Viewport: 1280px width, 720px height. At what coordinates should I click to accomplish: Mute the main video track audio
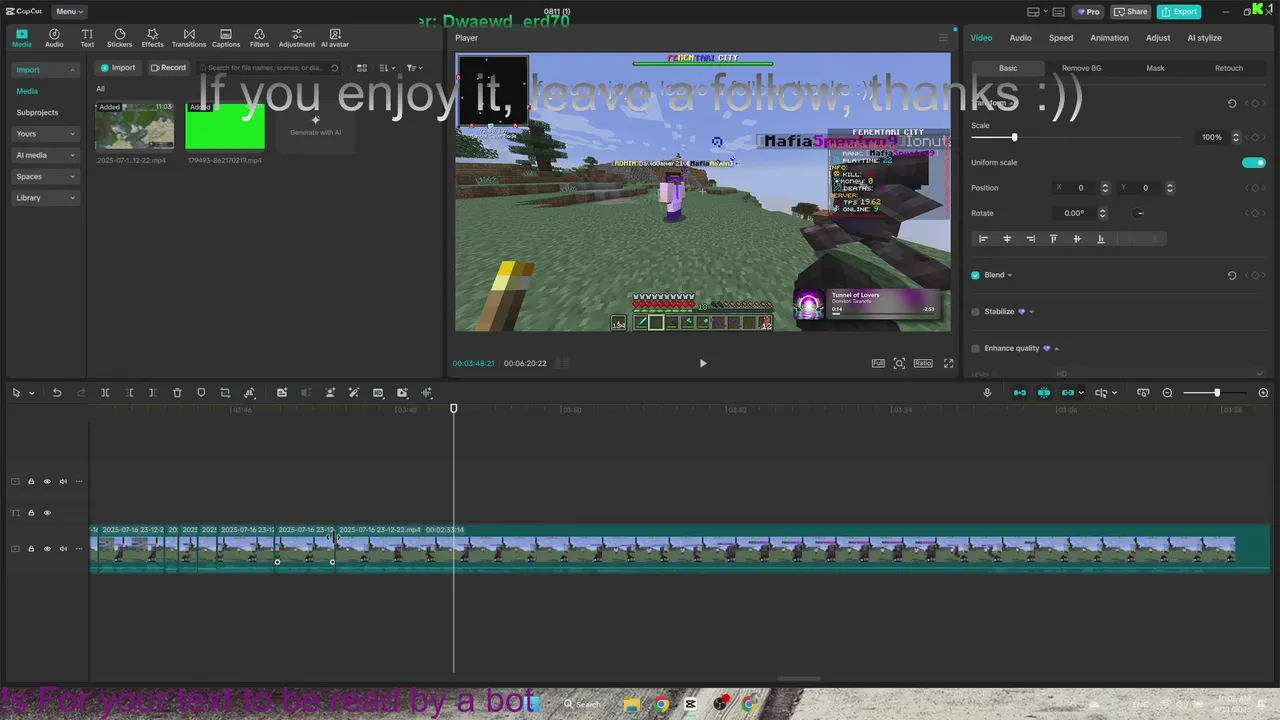pyautogui.click(x=63, y=549)
